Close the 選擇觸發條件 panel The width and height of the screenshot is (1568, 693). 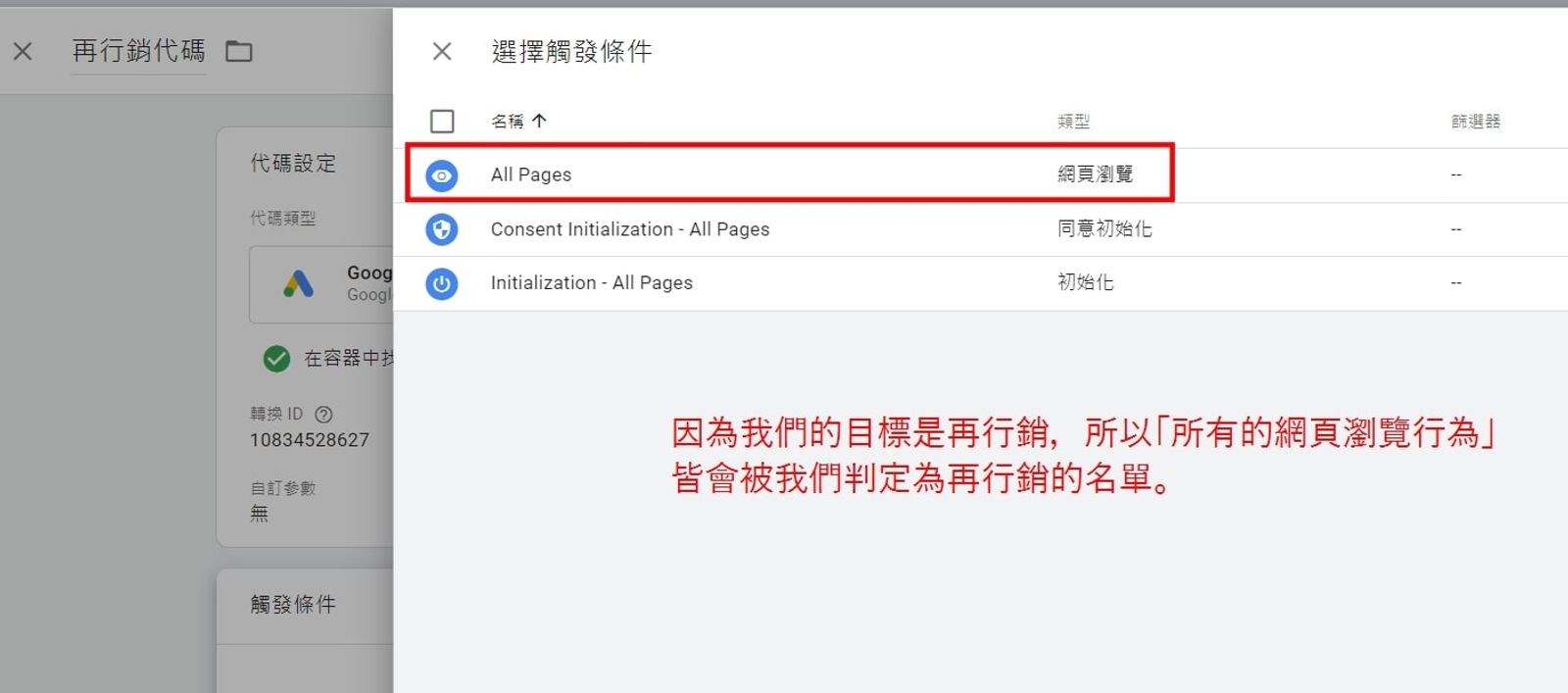pos(442,51)
